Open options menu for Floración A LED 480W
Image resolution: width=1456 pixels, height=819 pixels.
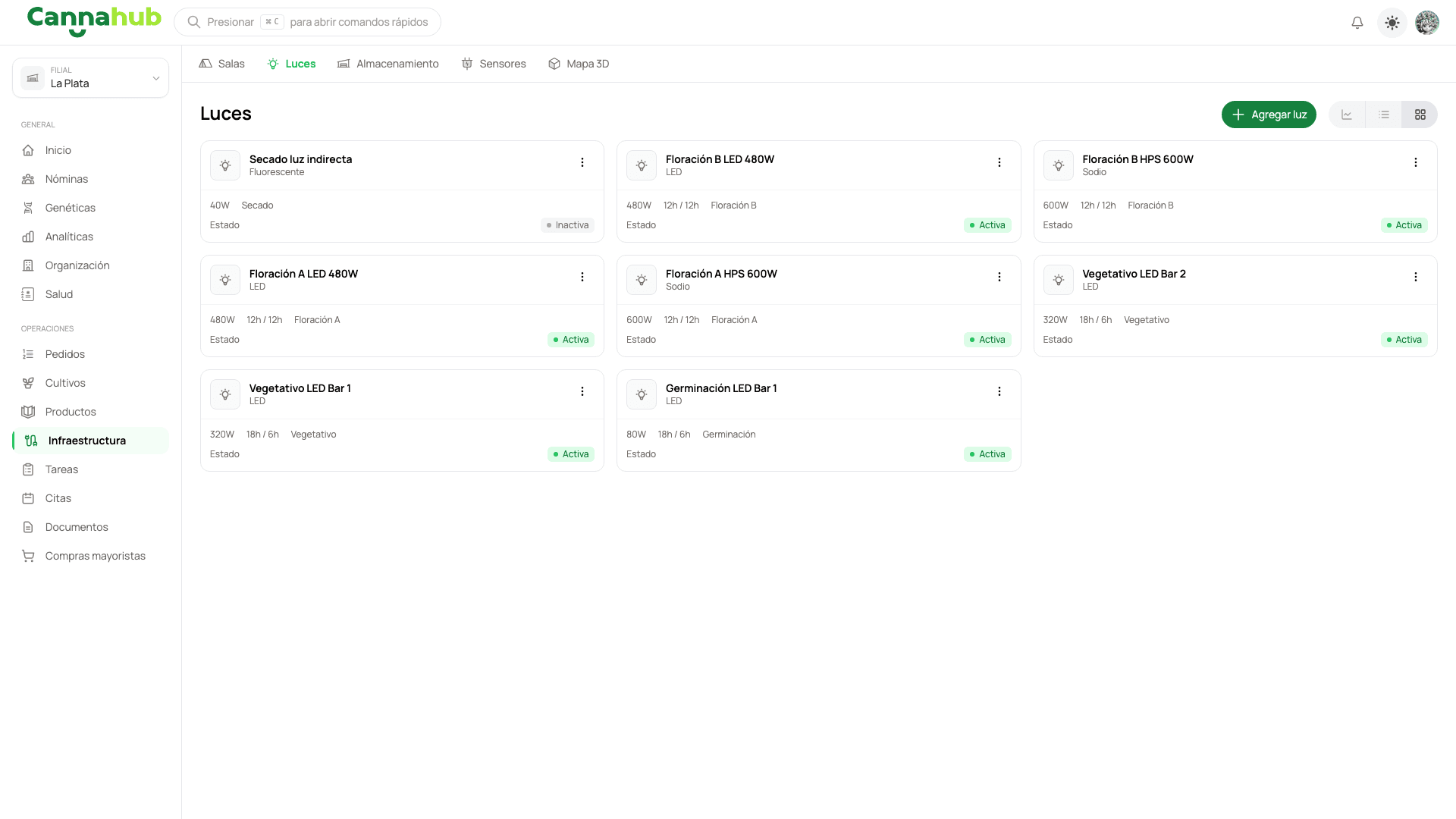582,277
